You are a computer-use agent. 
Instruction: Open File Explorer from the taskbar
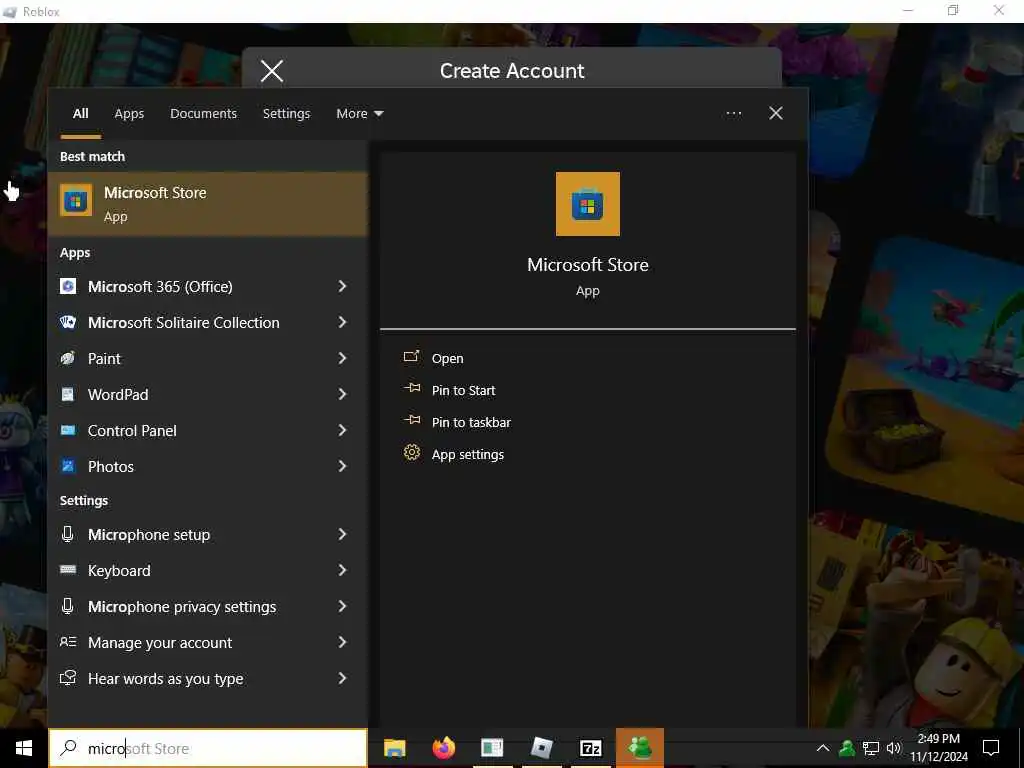coord(394,748)
